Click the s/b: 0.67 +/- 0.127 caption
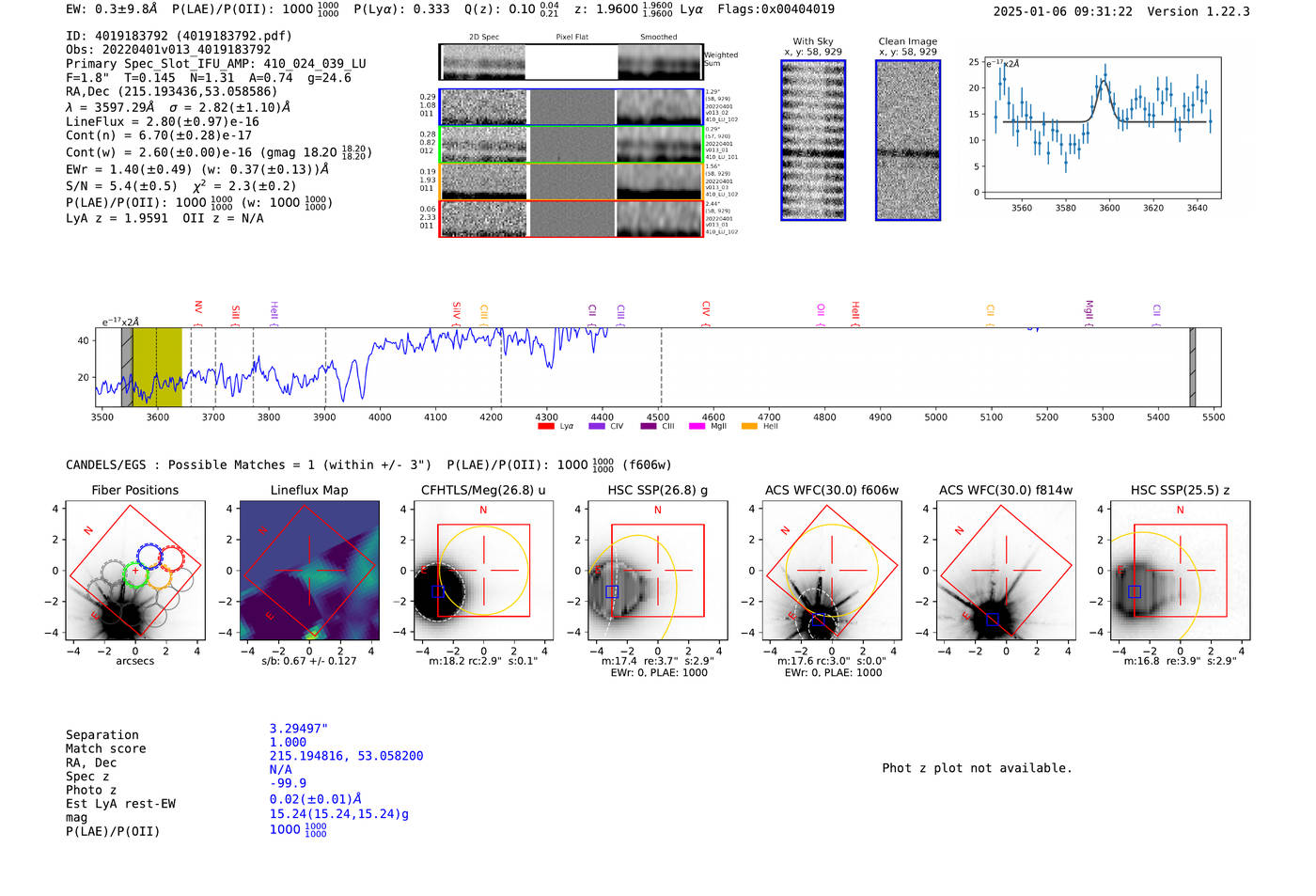1316x896 pixels. point(309,661)
